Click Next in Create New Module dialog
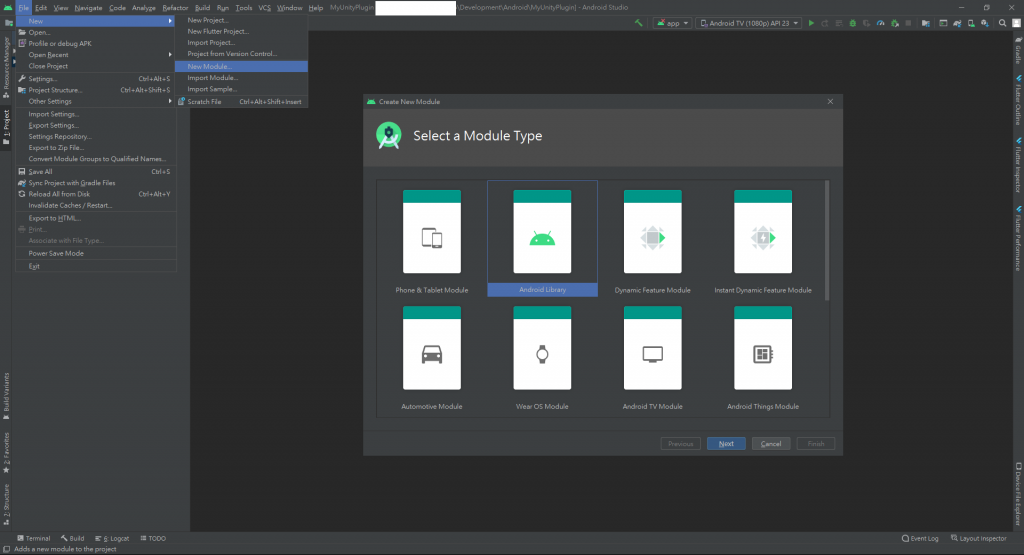Screen dimensions: 1024x555 click(726, 443)
